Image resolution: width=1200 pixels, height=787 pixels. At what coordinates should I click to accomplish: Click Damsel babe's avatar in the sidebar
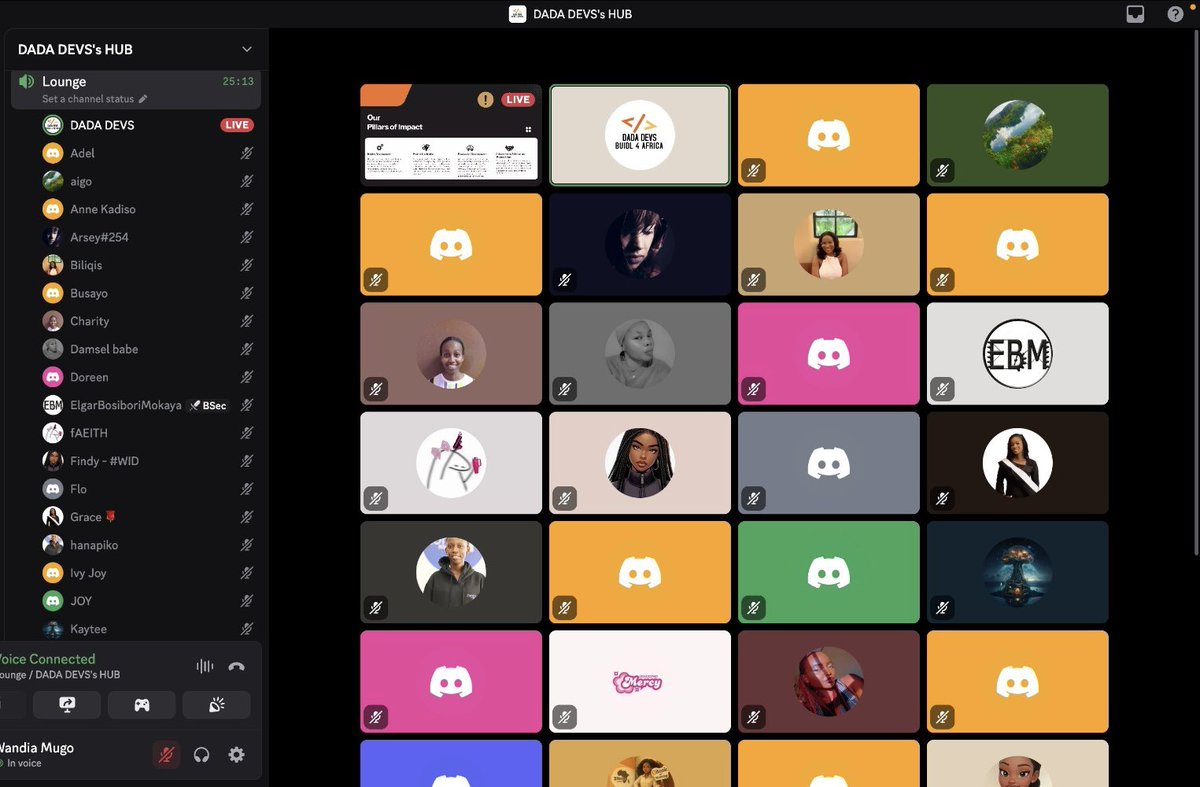tap(53, 349)
